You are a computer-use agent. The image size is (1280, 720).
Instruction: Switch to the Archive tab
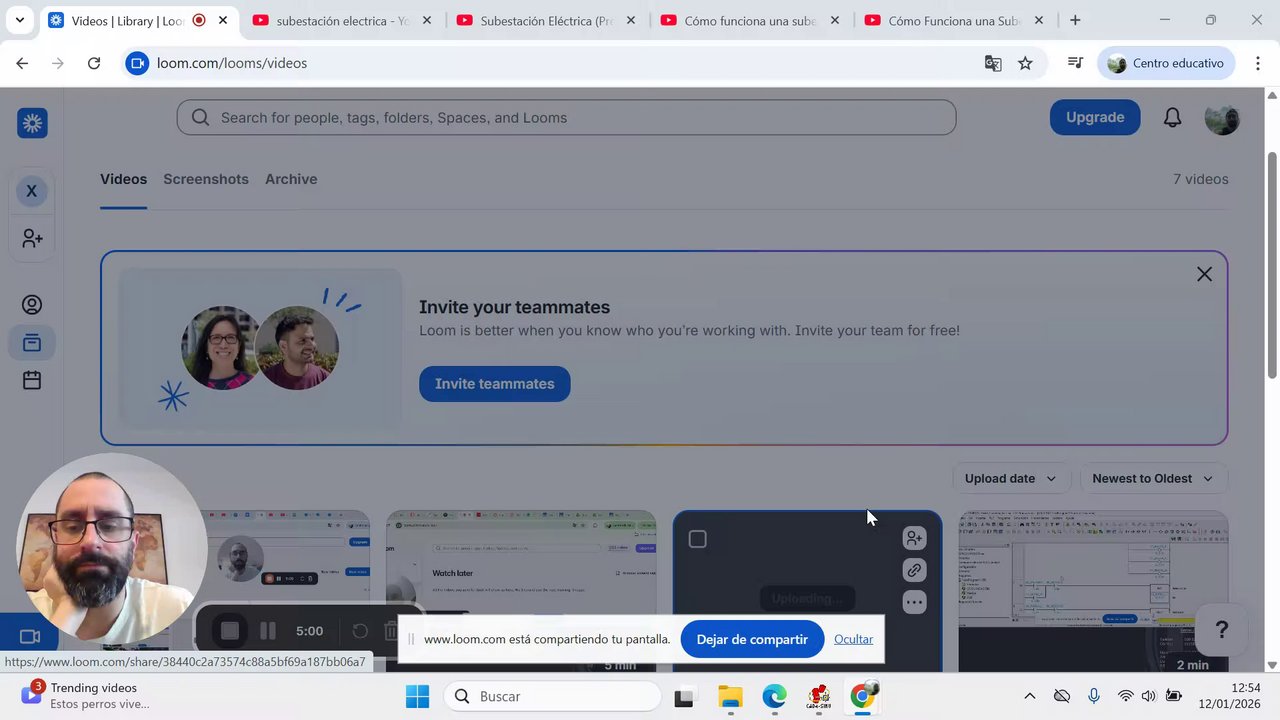291,179
